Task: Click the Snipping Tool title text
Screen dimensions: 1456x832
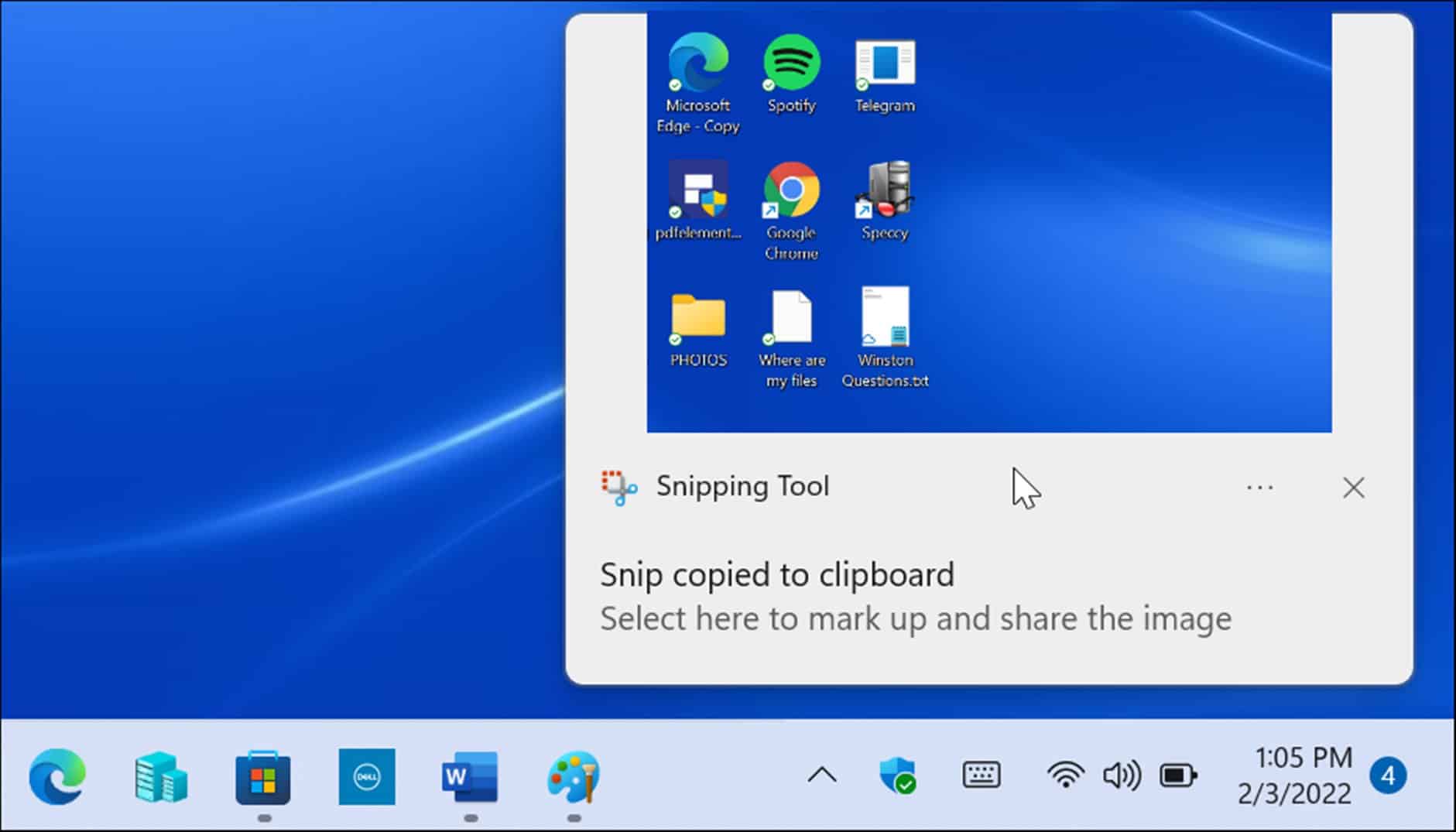Action: coord(742,487)
